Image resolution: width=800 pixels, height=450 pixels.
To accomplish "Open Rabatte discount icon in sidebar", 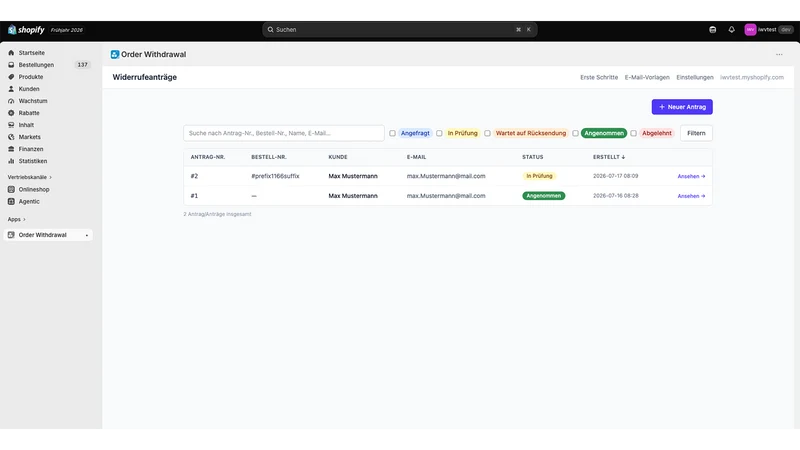I will 11,113.
